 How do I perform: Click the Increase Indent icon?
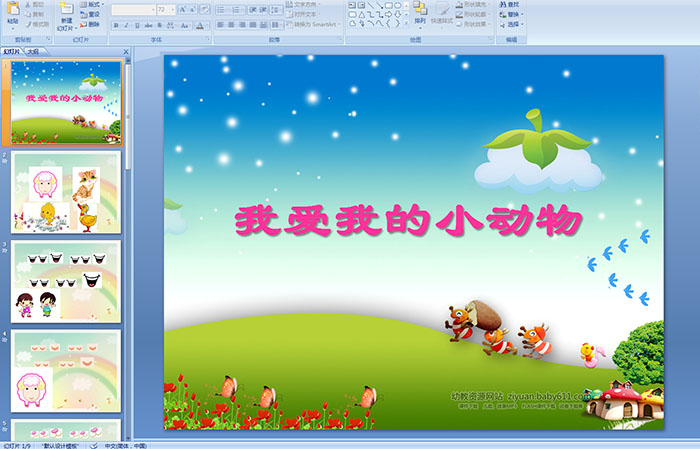click(263, 9)
